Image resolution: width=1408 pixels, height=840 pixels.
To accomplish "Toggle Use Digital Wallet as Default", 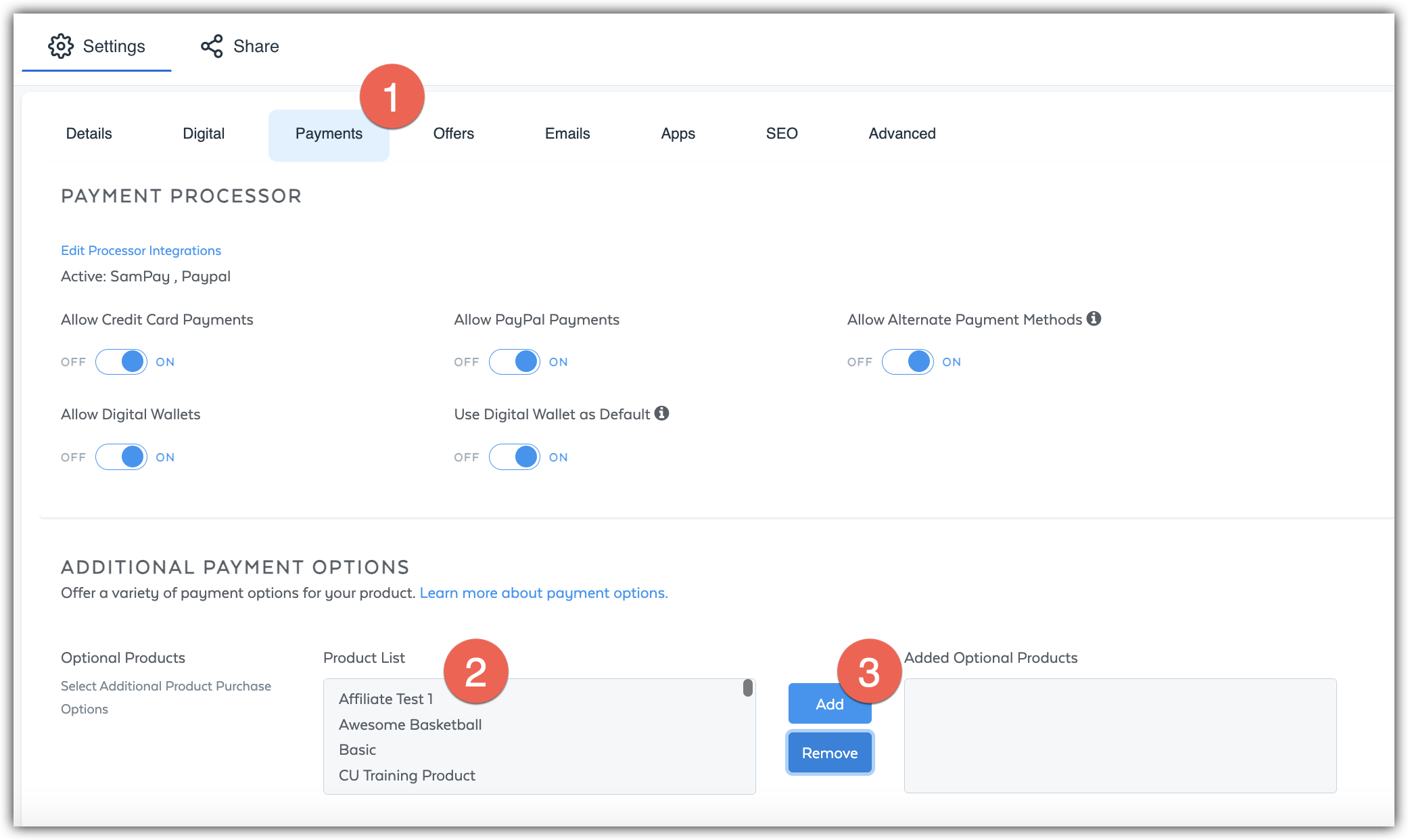I will 515,457.
